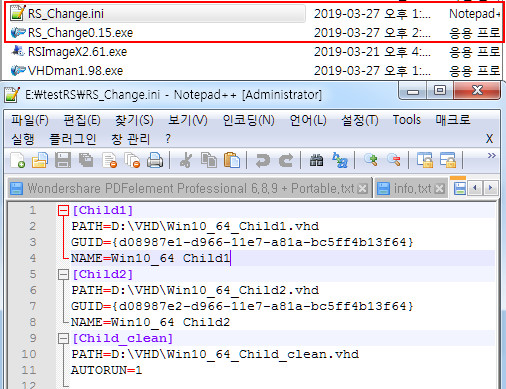Viewport: 506px width, 389px height.
Task: Click the RS_Change.ini Notepad++ file icon
Action: 17,13
